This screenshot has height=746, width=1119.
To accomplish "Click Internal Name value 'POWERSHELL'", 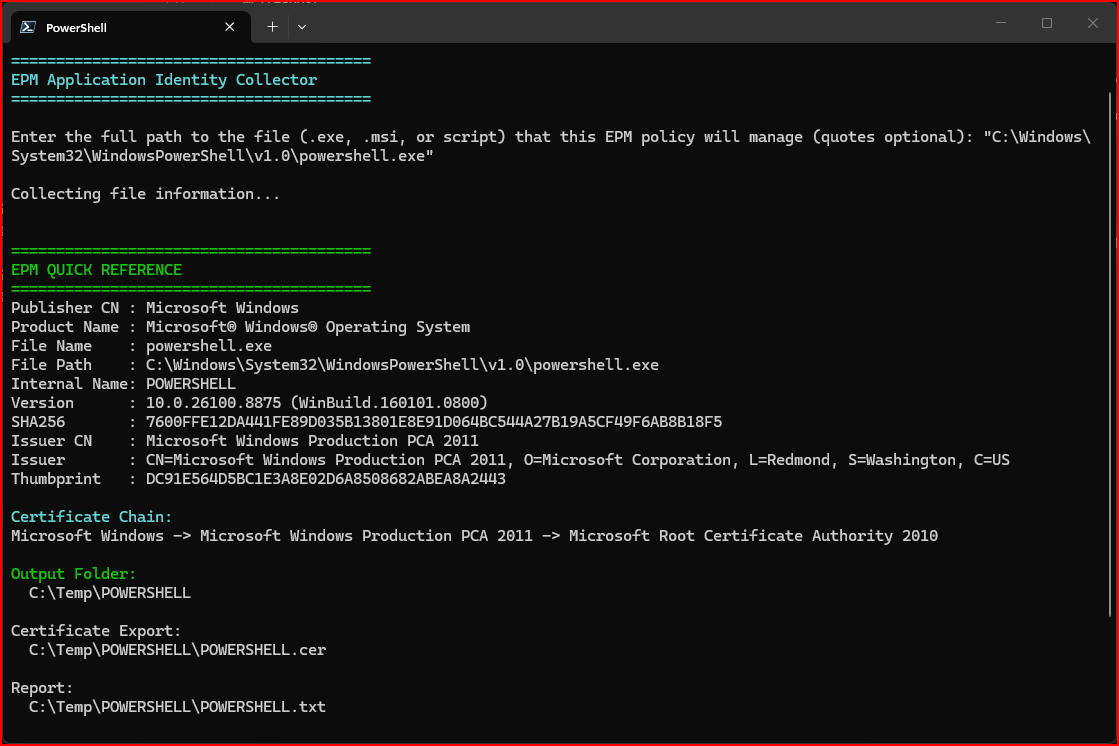I will (x=191, y=384).
